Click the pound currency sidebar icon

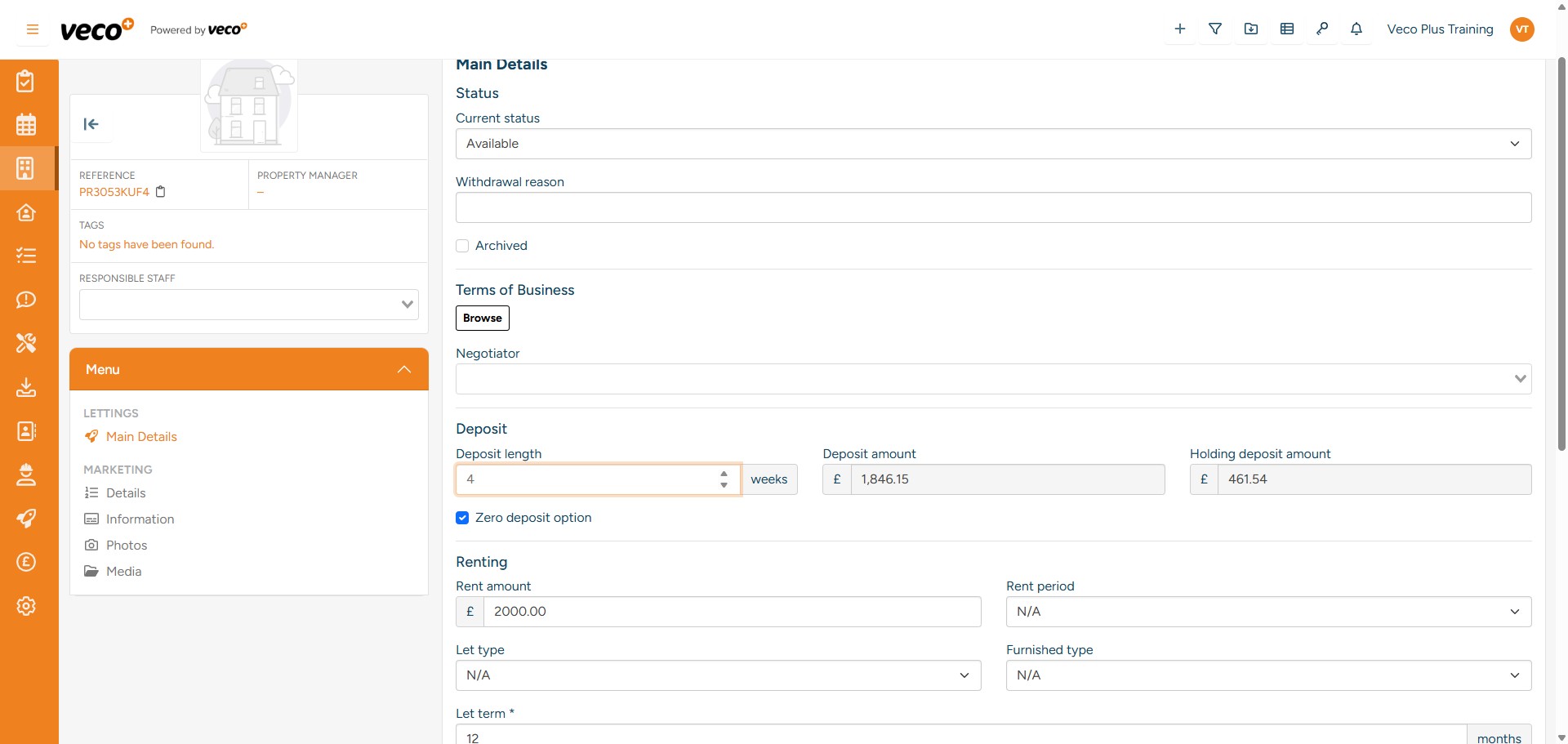coord(26,562)
